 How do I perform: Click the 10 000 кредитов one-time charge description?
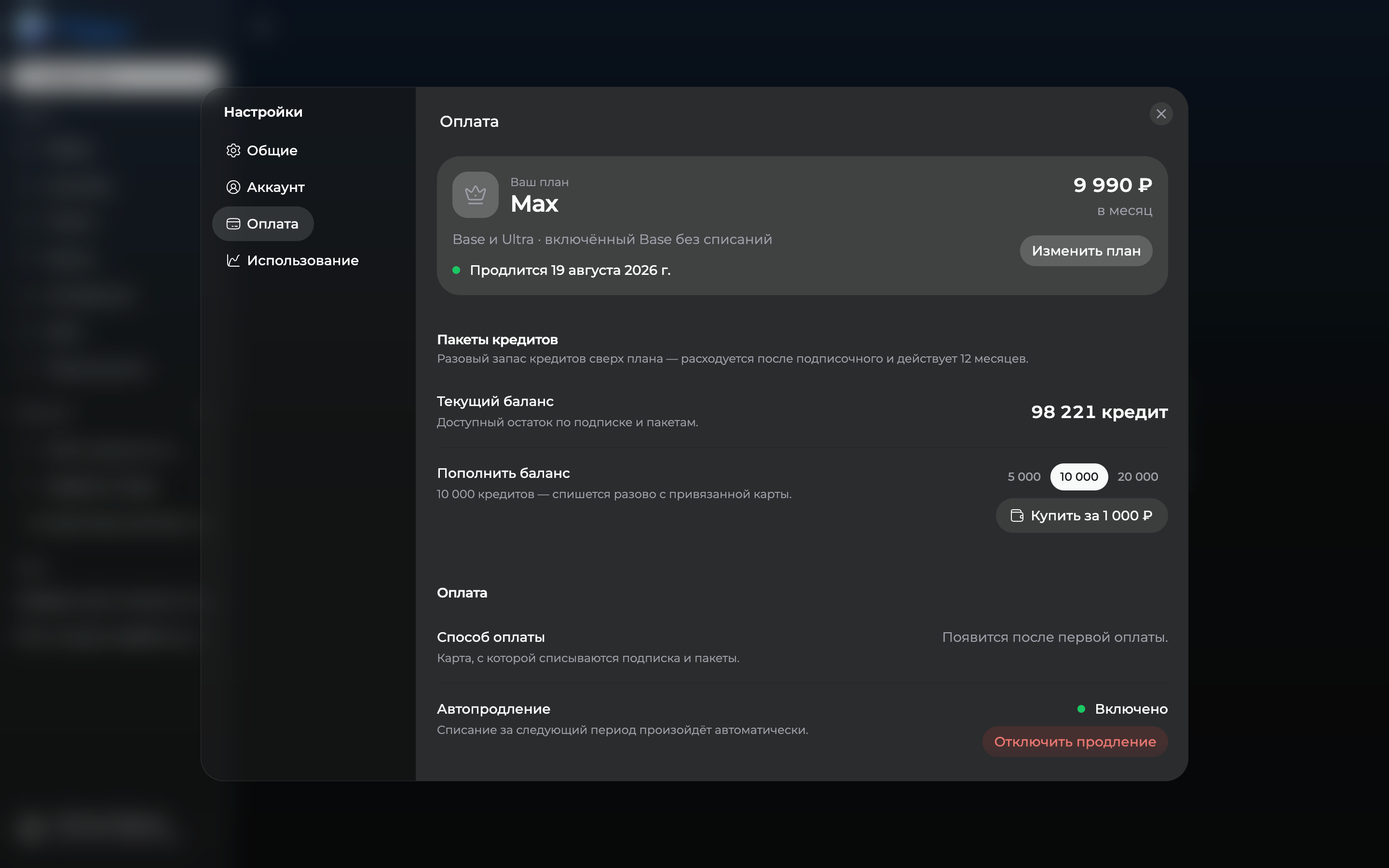point(614,494)
